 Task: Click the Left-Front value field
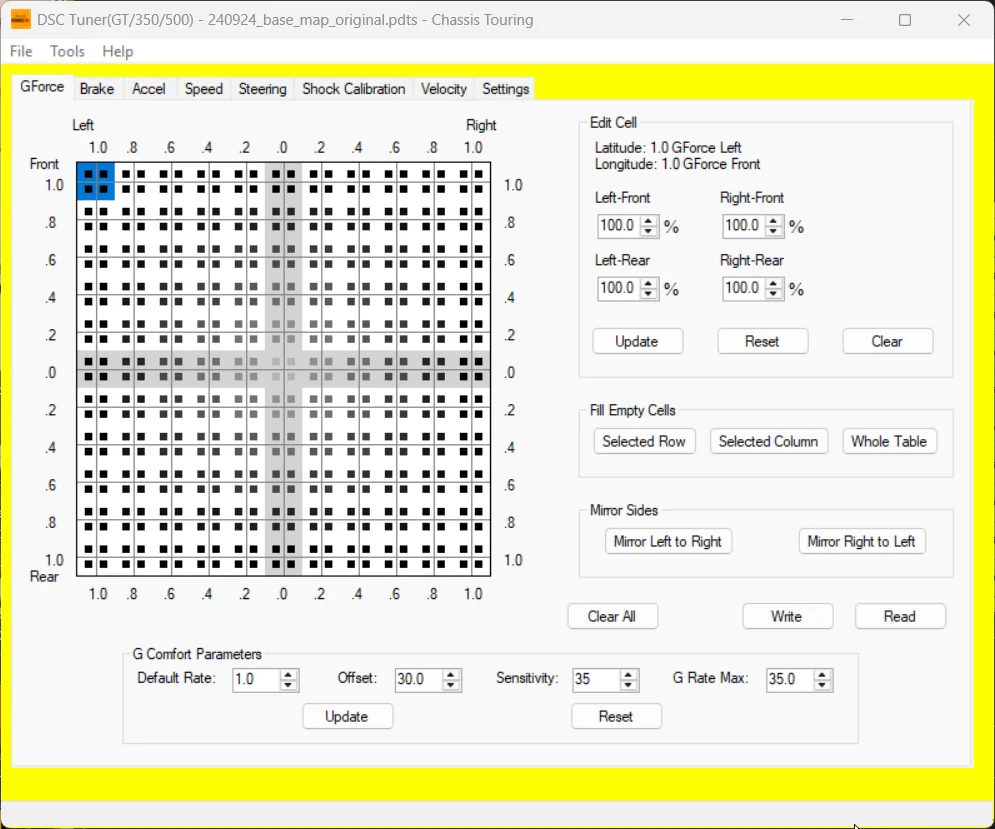tap(619, 226)
